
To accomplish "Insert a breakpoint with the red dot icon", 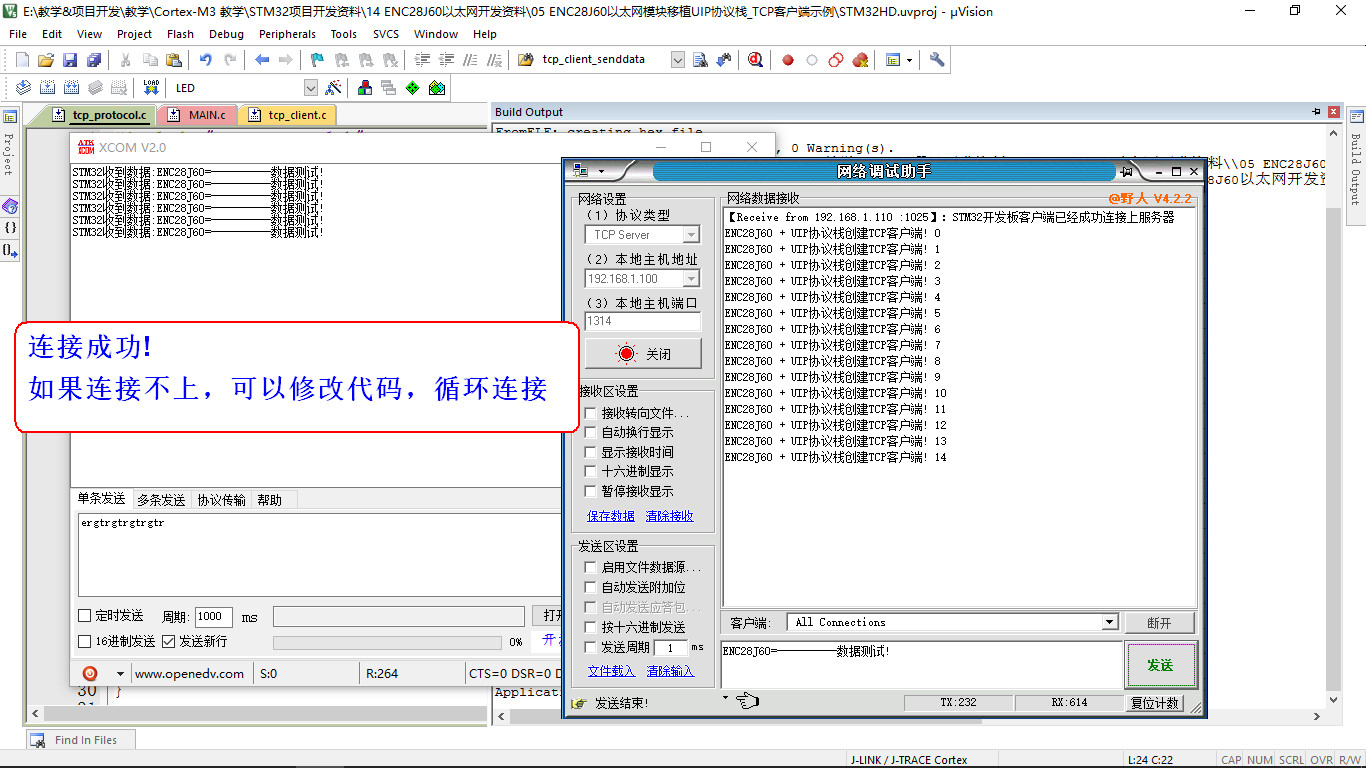I will coord(788,60).
